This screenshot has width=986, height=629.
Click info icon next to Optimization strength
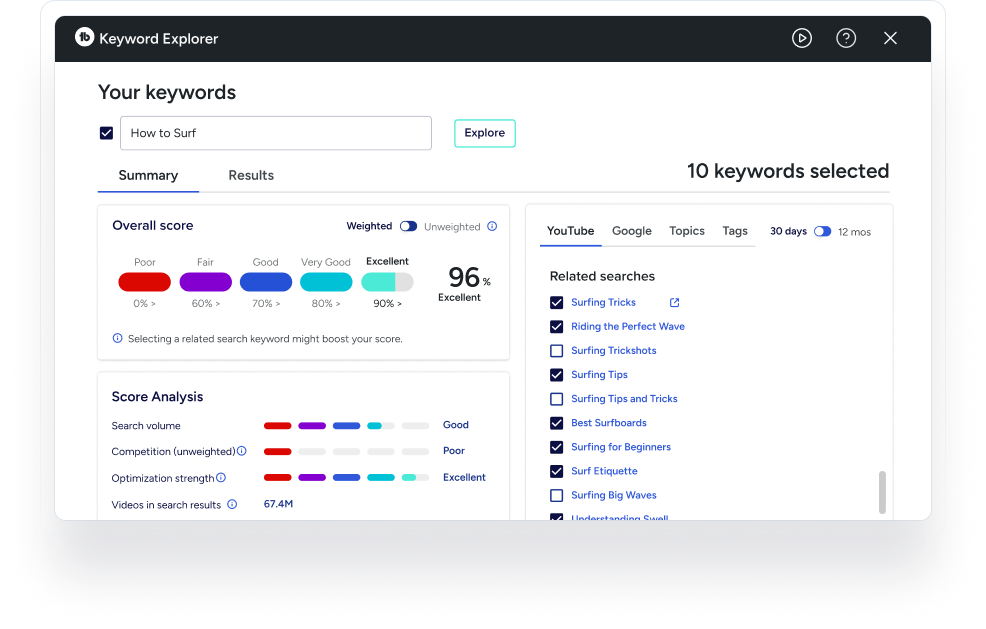221,478
